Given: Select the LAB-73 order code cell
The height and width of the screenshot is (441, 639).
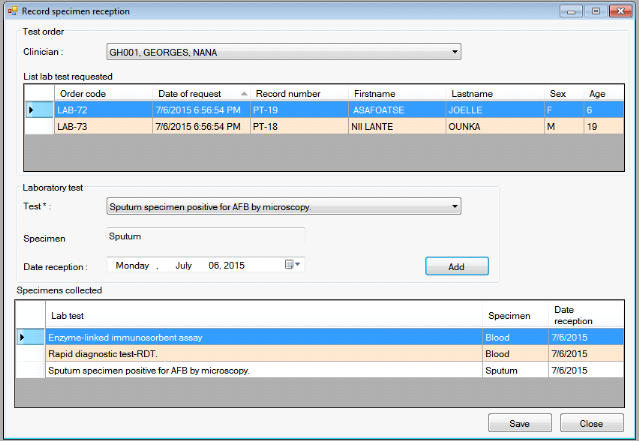Looking at the screenshot, I should [104, 126].
